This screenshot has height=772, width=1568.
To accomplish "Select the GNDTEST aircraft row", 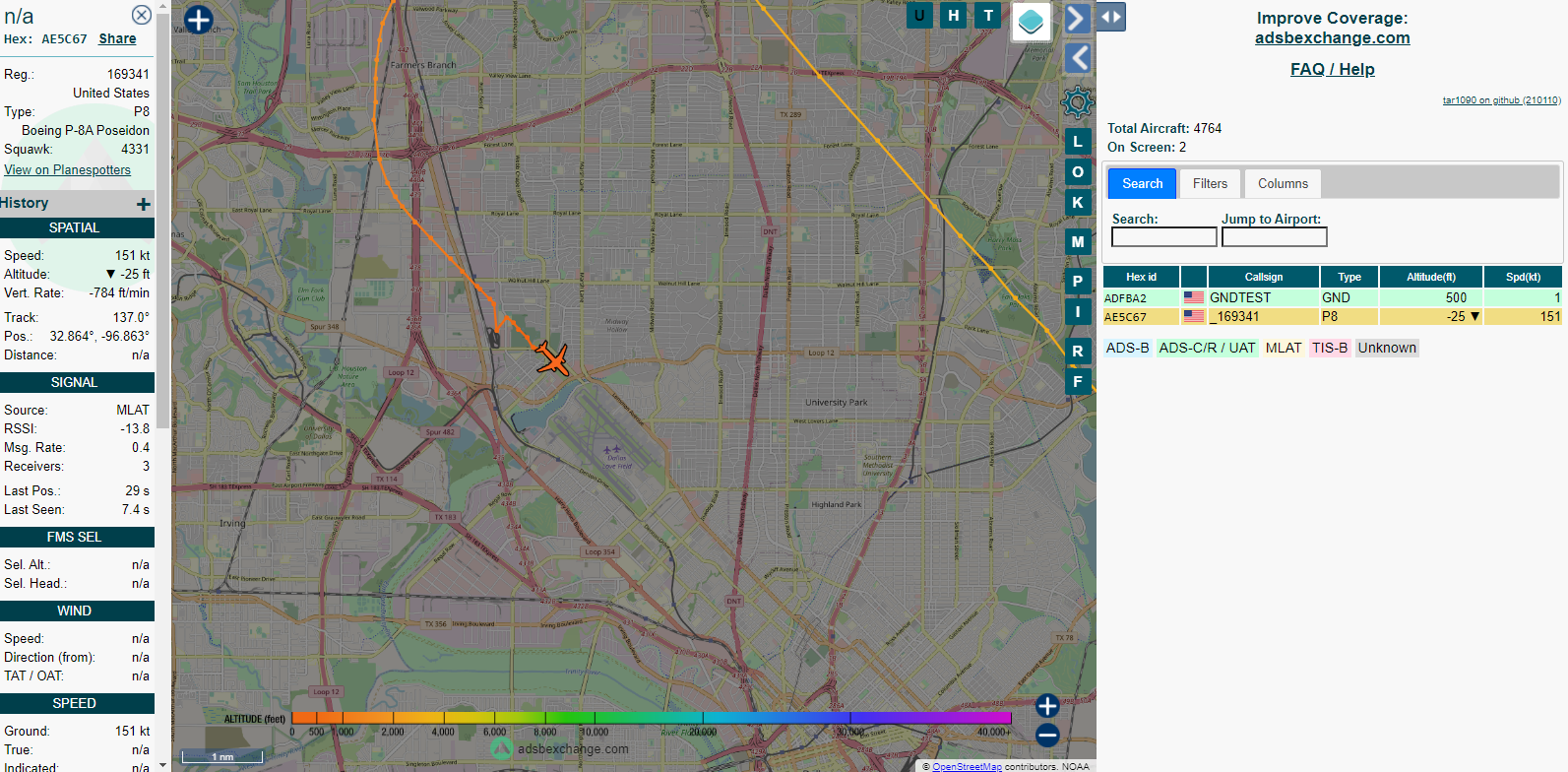I will (1332, 297).
